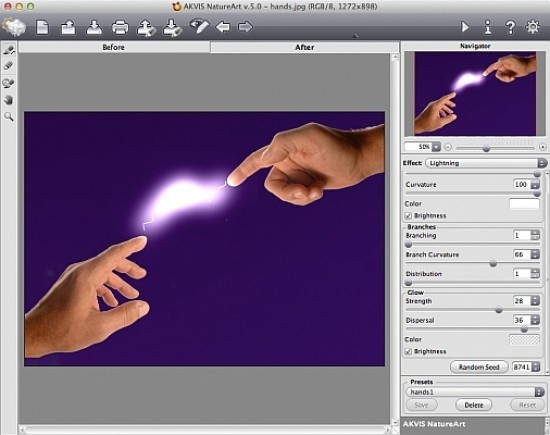Image resolution: width=550 pixels, height=435 pixels.
Task: Save guiding lines icon
Action: click(172, 27)
